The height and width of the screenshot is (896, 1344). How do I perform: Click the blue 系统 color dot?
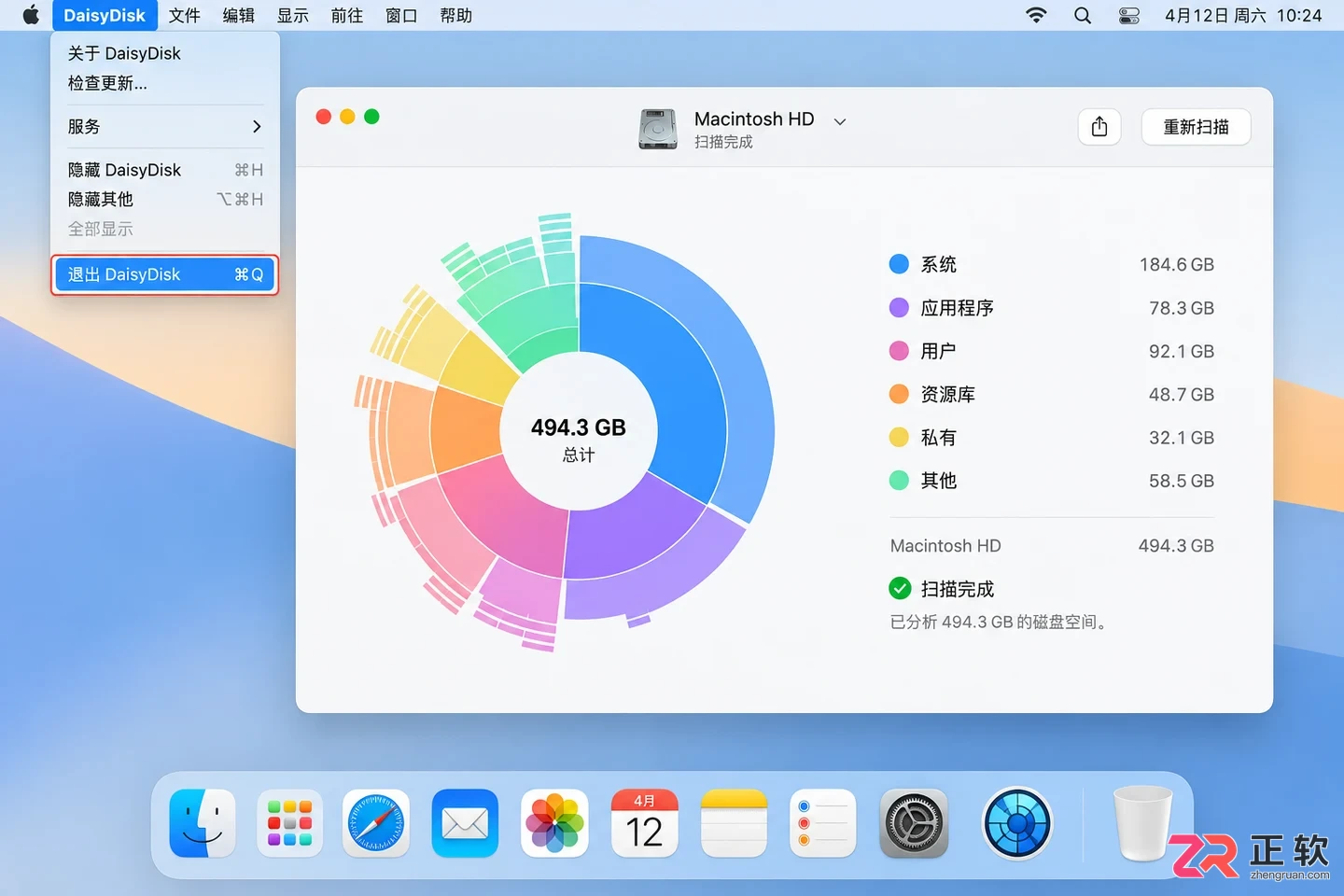coord(899,264)
